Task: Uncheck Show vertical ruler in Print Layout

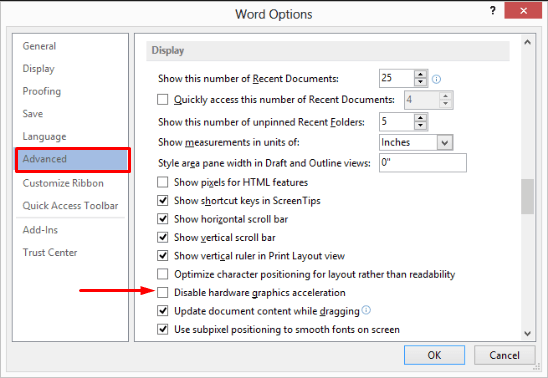Action: 162,256
